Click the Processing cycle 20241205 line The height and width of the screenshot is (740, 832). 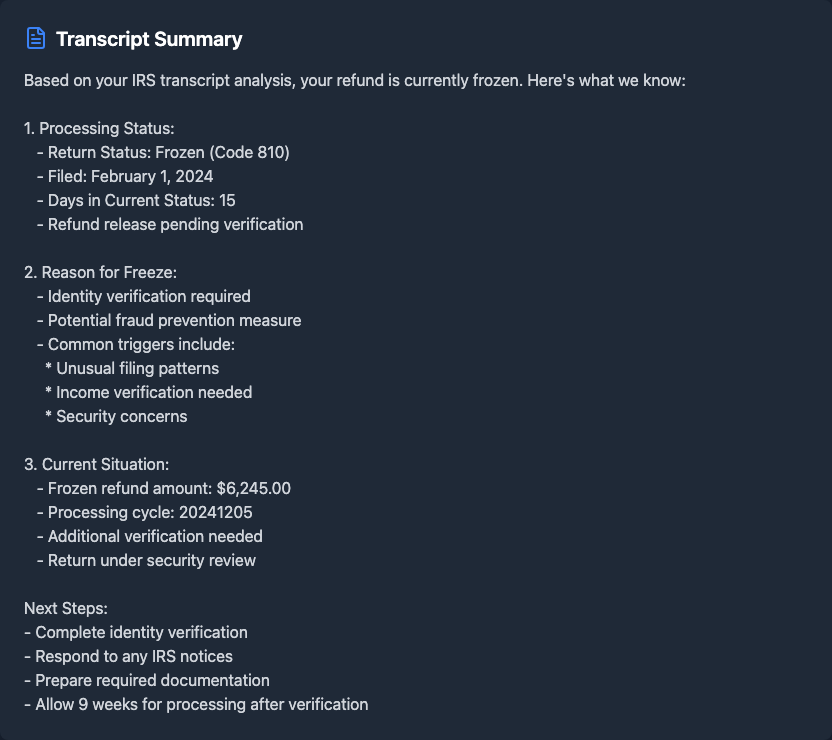coord(155,512)
